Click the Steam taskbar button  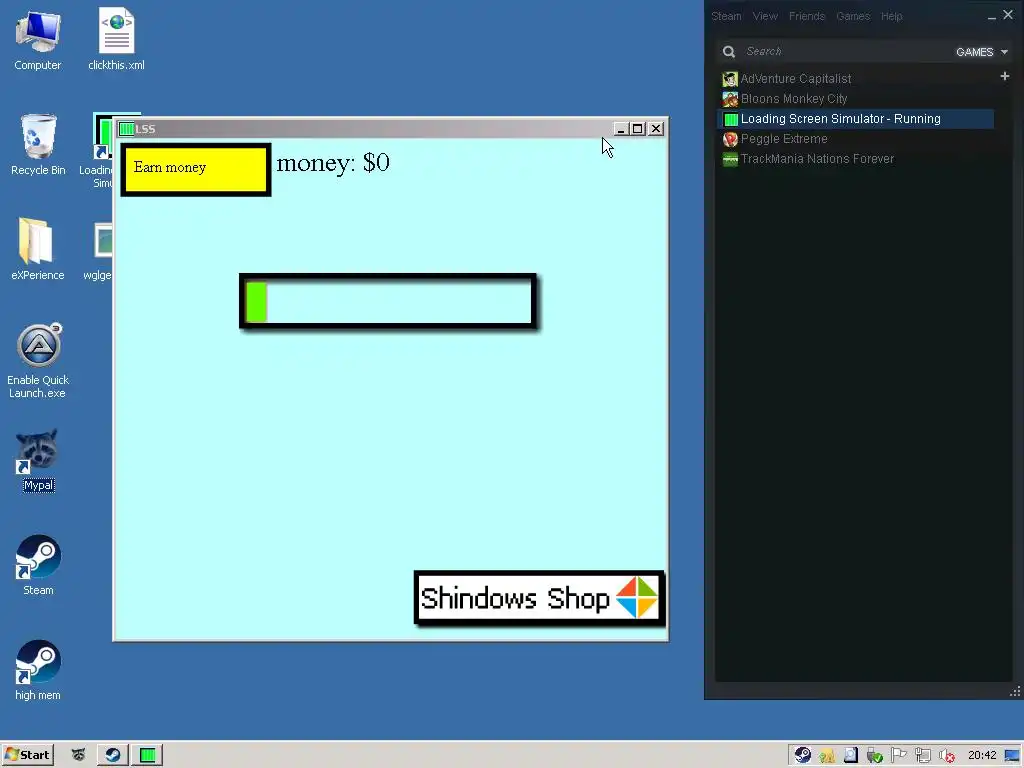point(112,755)
